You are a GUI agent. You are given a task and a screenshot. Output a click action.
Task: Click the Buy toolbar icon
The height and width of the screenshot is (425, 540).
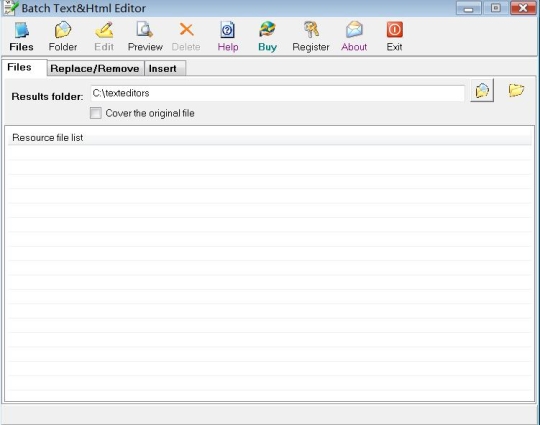267,30
